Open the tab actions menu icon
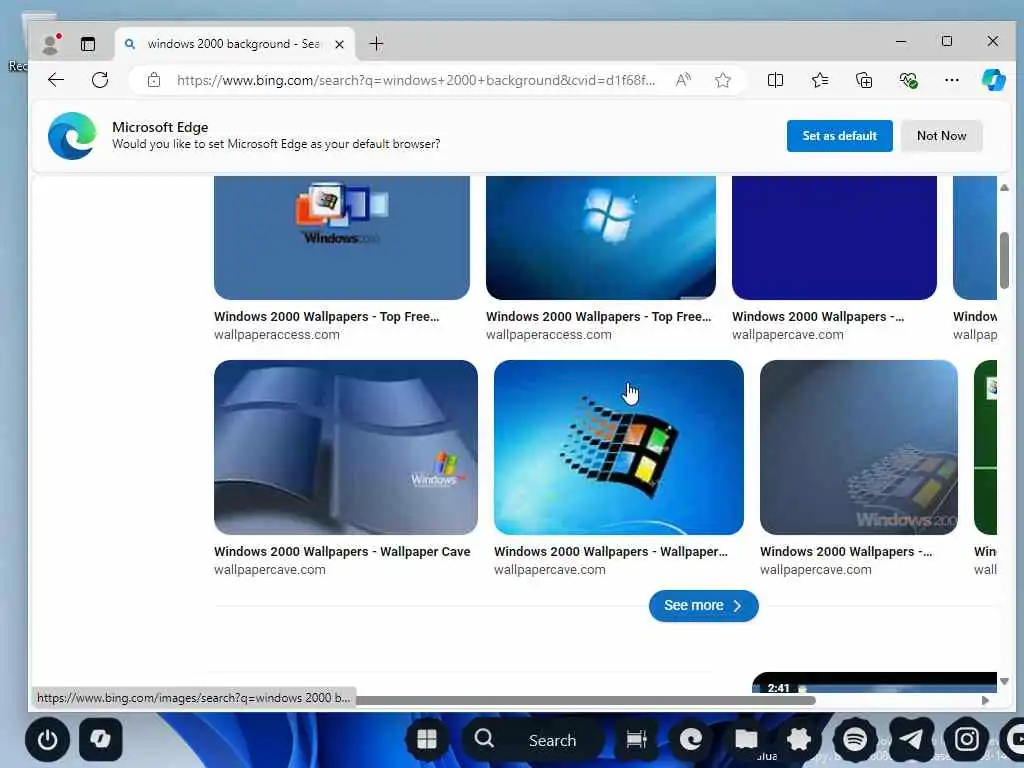This screenshot has width=1024, height=768. click(88, 44)
